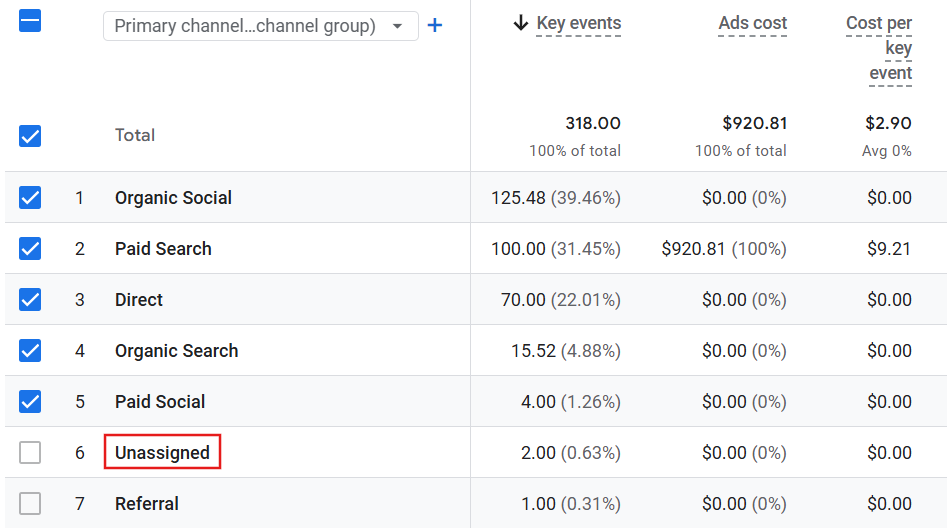This screenshot has width=947, height=532.
Task: Click Referral key events 1.00
Action: point(538,504)
